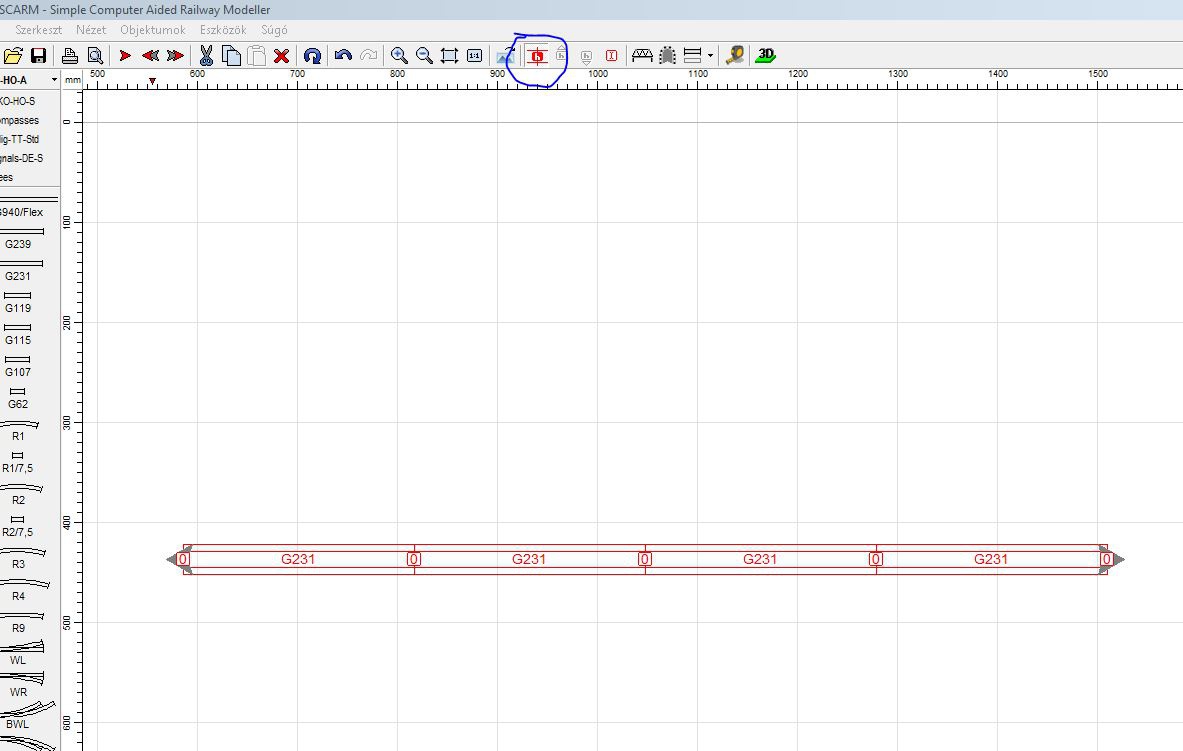Toggle the red I label icon
The width and height of the screenshot is (1183, 751).
(611, 56)
